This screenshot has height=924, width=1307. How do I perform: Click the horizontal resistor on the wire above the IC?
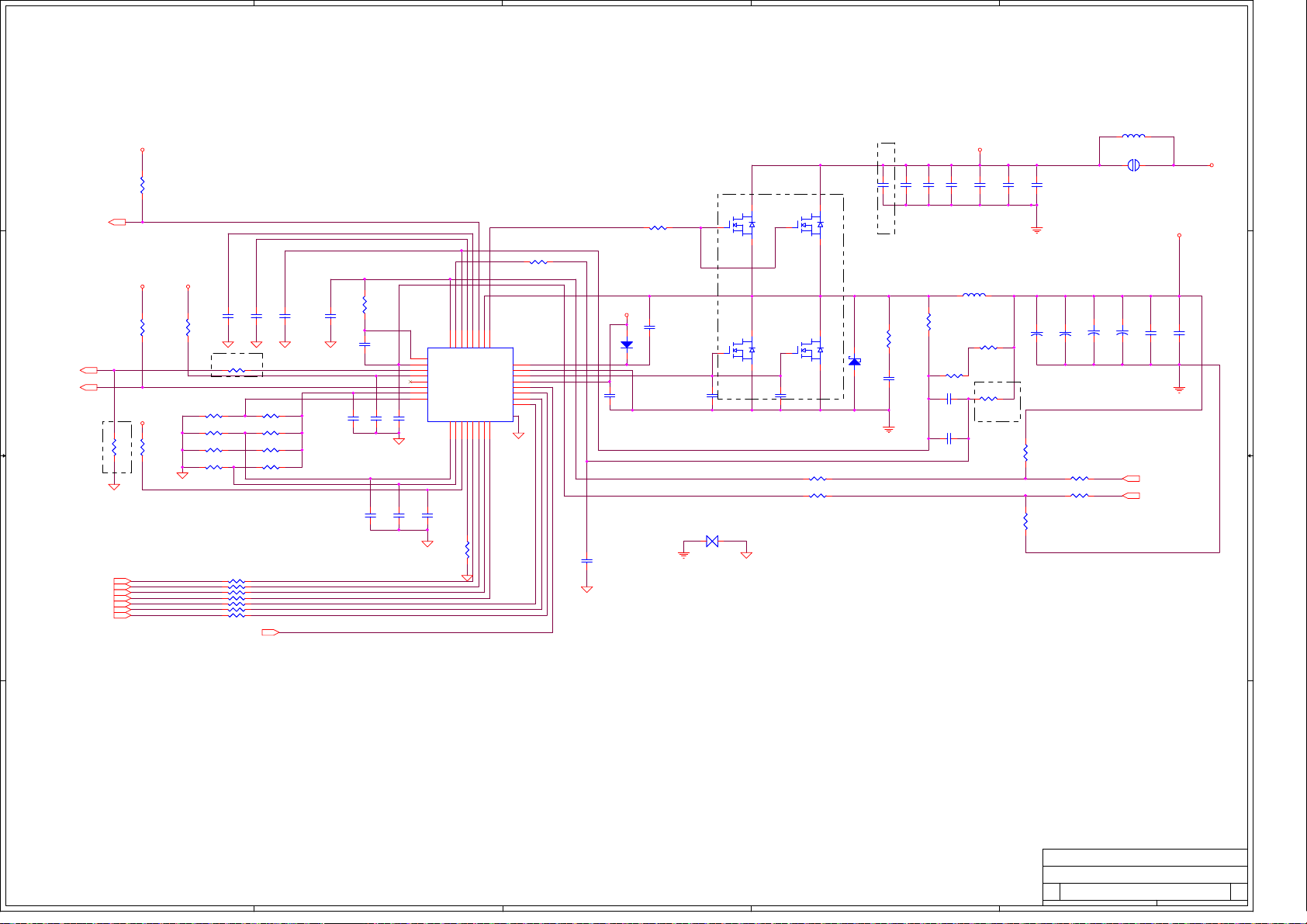click(x=538, y=262)
